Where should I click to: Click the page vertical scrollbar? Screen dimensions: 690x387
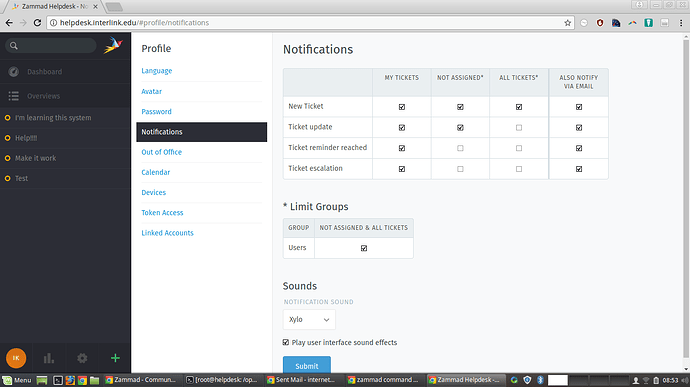(x=686, y=198)
